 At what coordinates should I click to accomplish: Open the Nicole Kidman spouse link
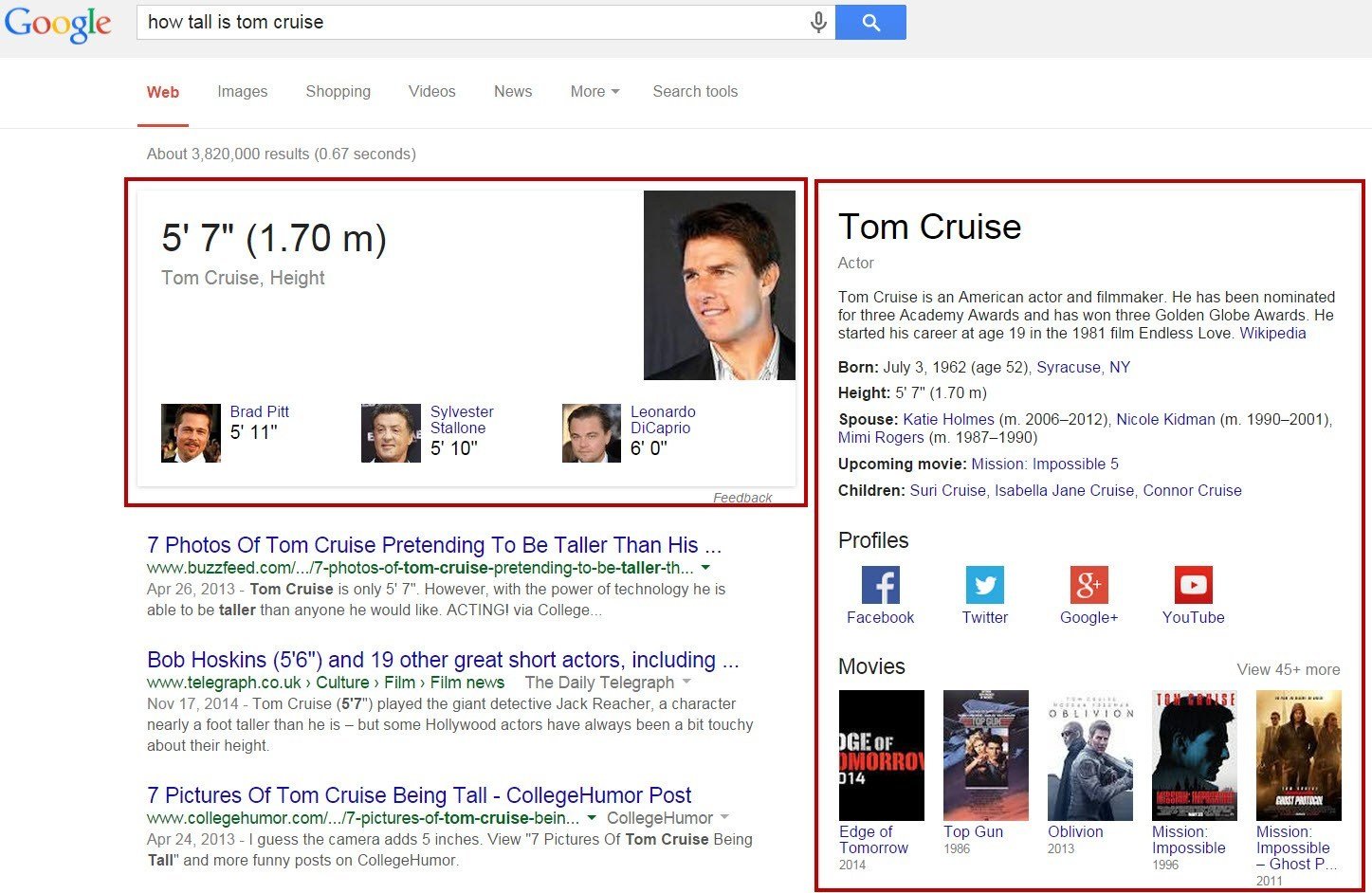coord(1165,420)
